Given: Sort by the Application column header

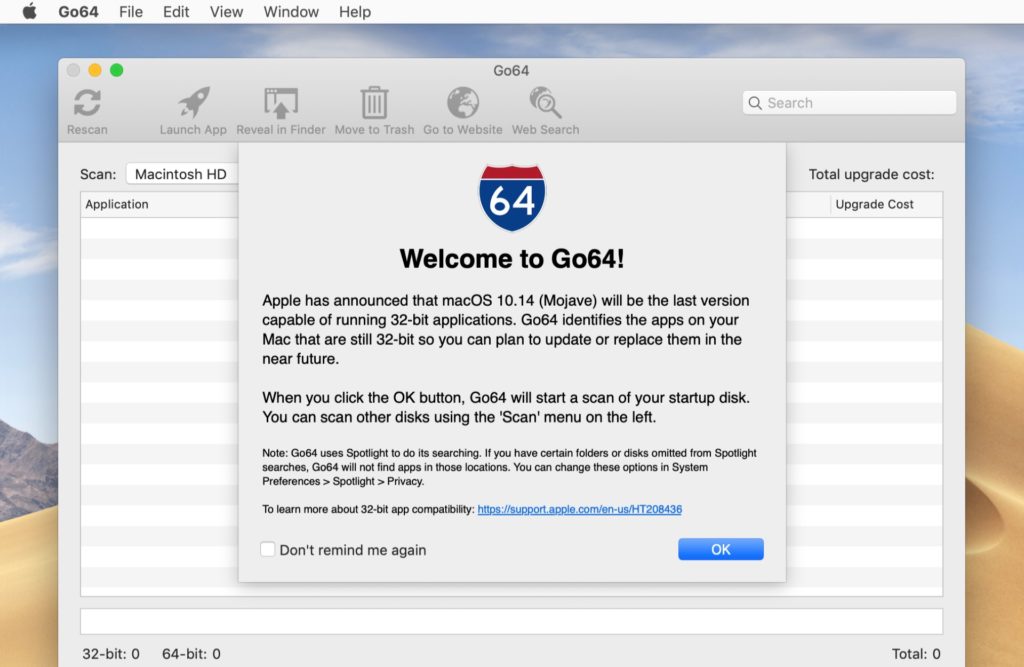Looking at the screenshot, I should [x=117, y=204].
